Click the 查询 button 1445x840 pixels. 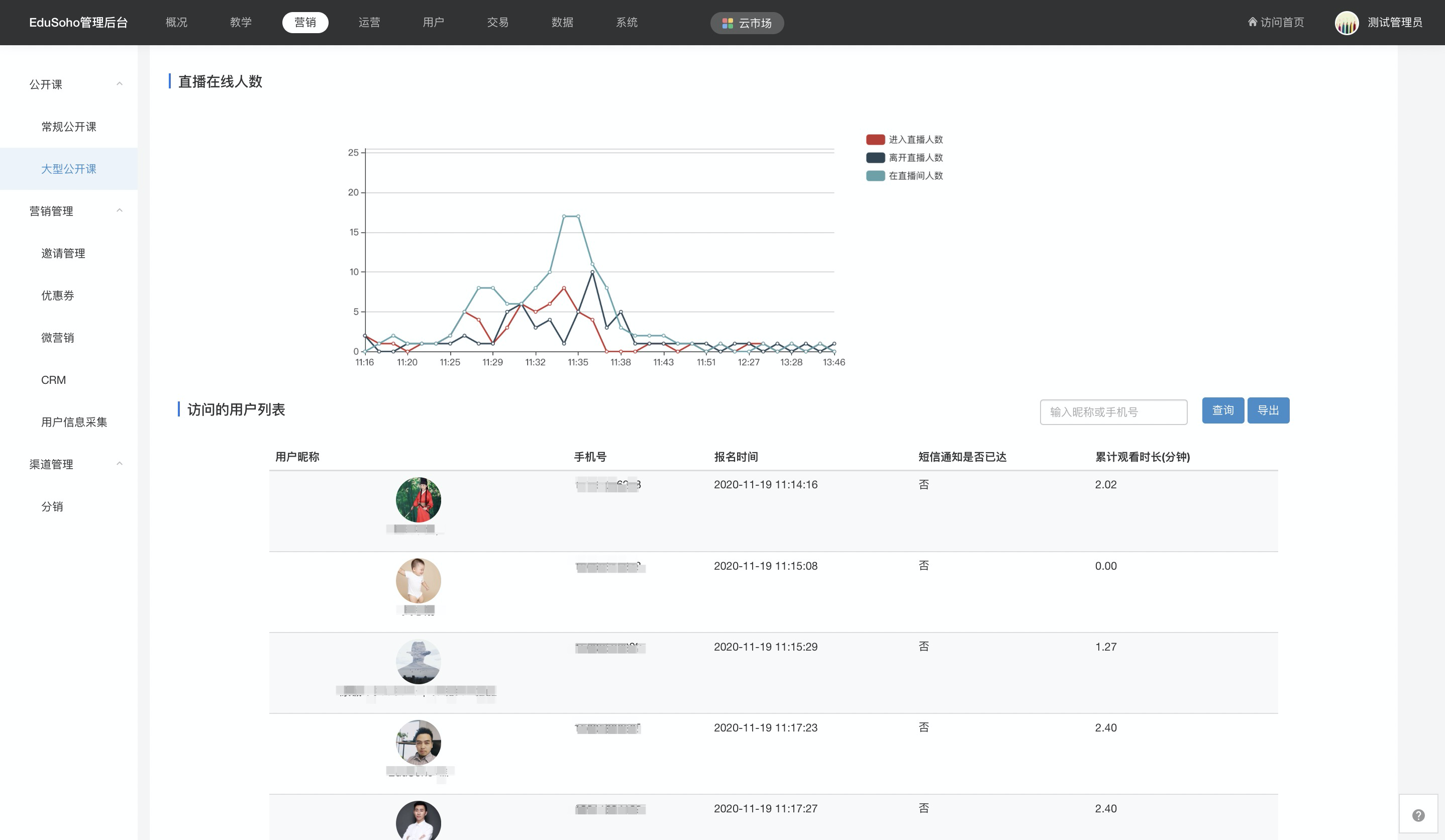1222,410
